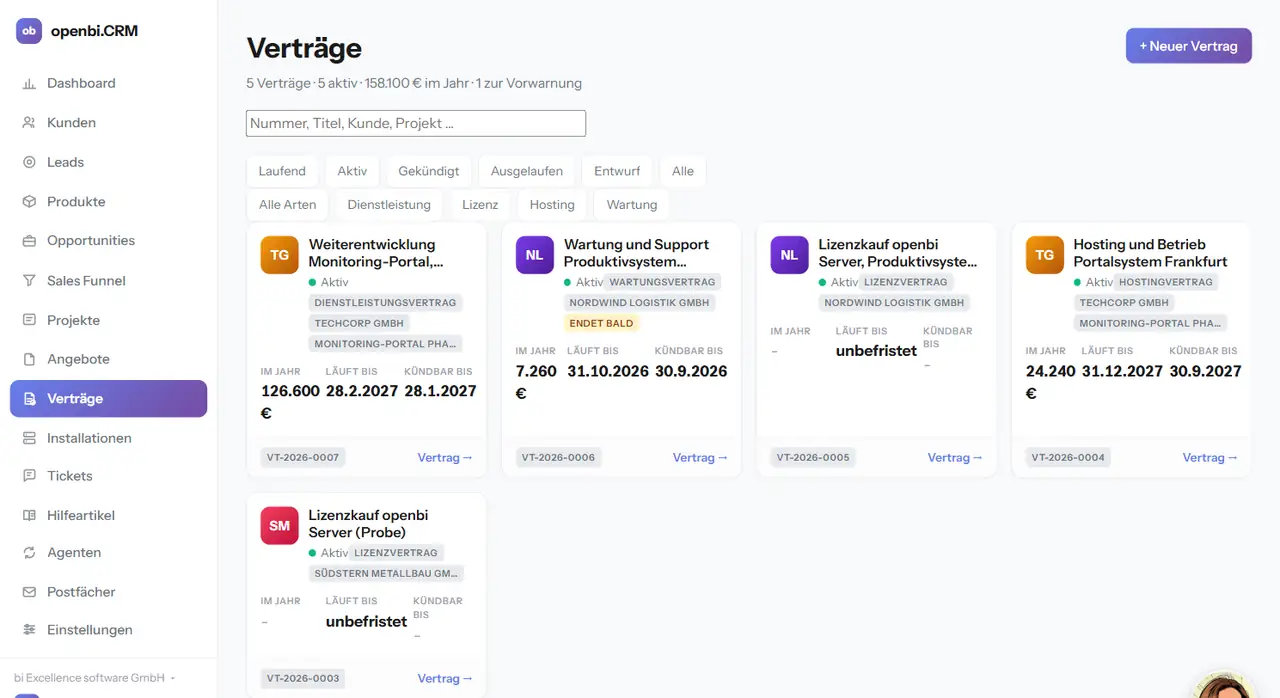This screenshot has height=698, width=1280.
Task: Click the Kunden people icon in sidebar
Action: 29,123
